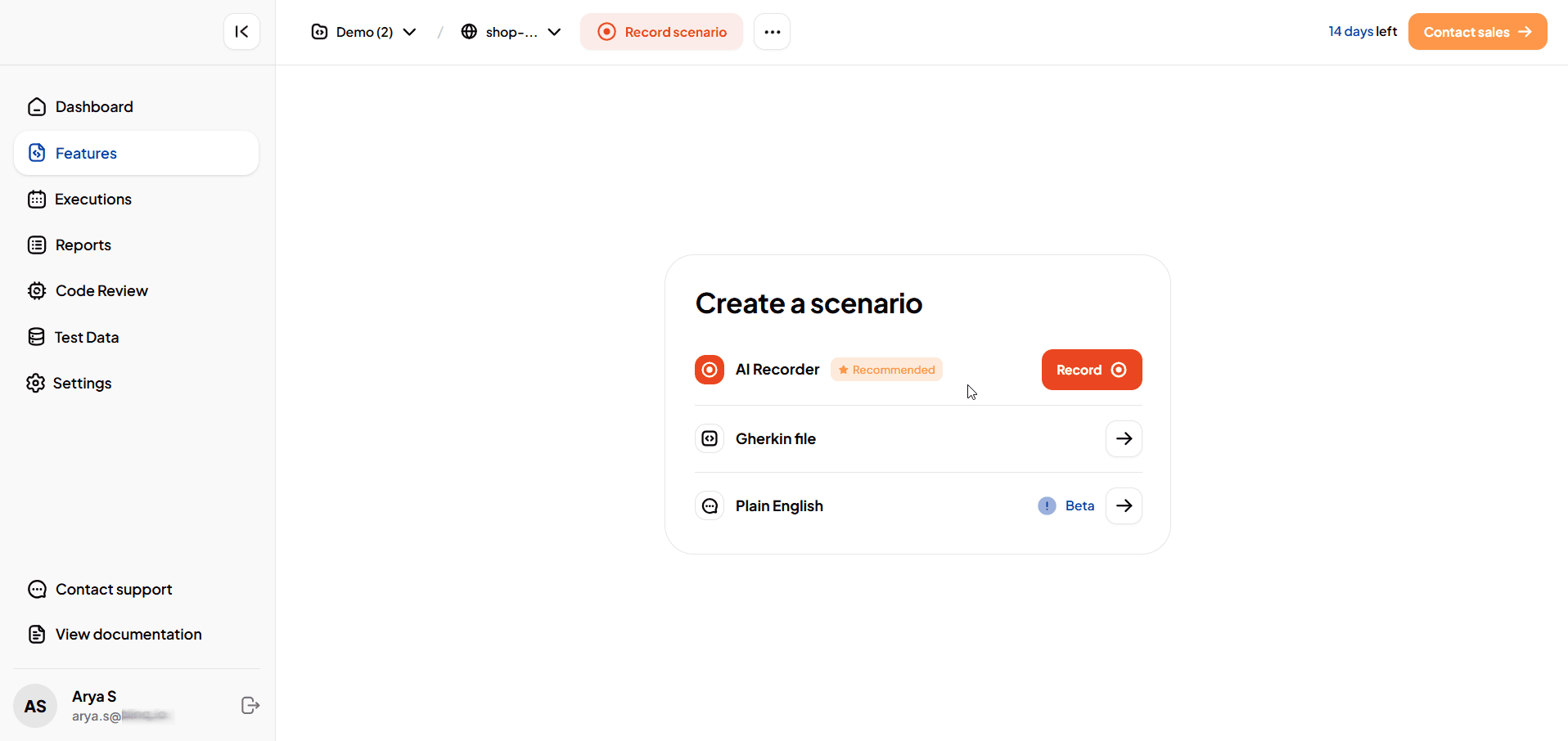
Task: Open the three-dots more options menu
Action: 772,32
